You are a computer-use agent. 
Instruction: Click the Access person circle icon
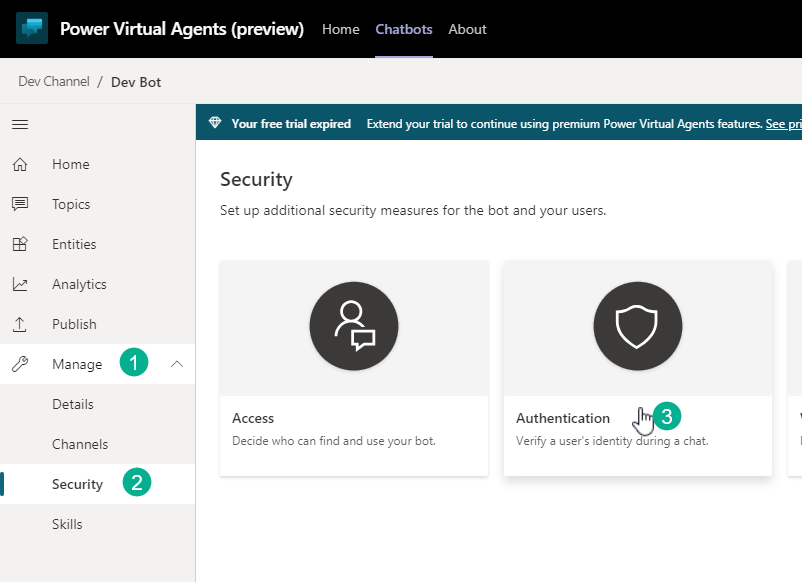point(354,327)
